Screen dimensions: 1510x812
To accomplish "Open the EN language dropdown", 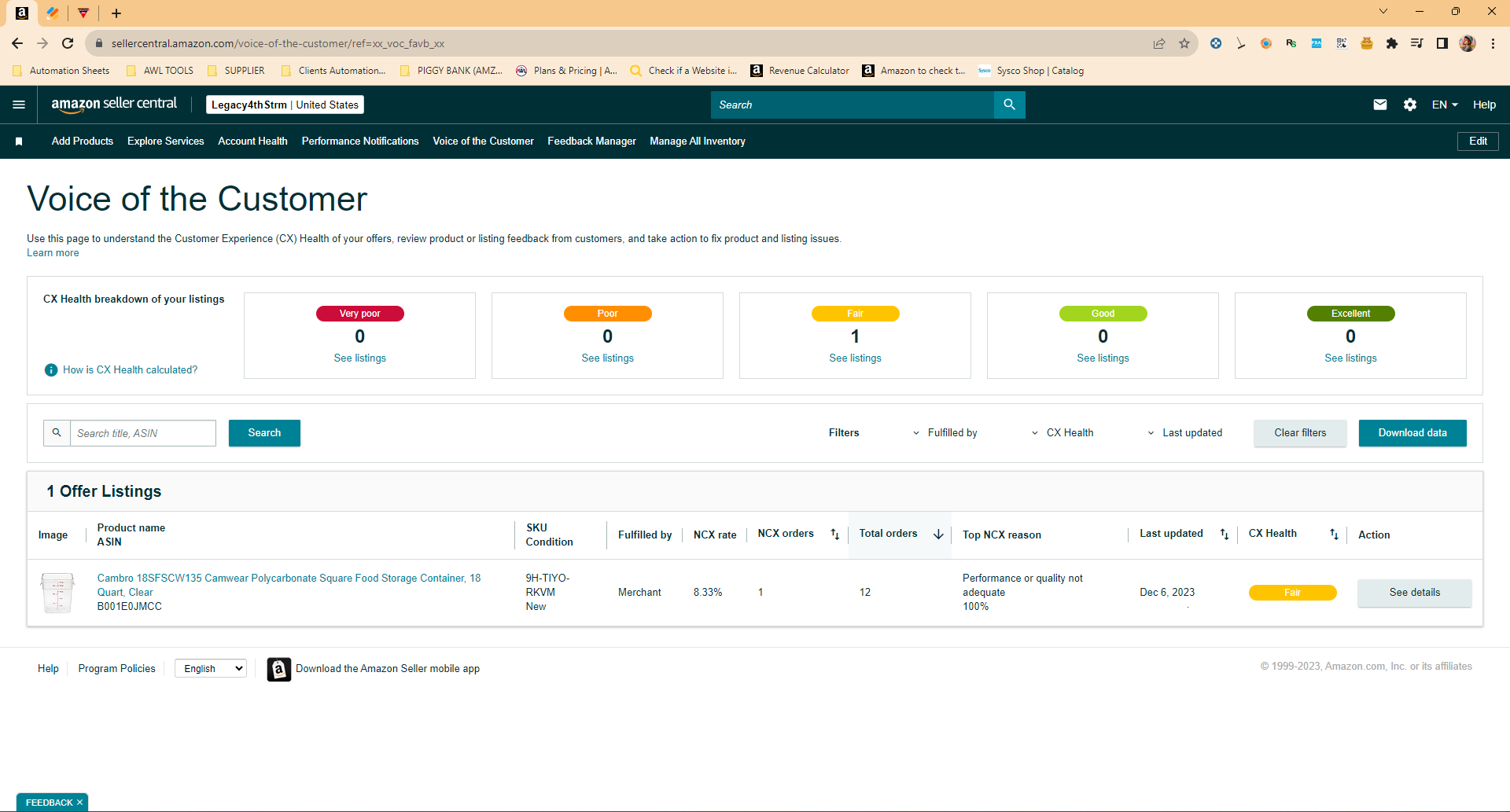I will tap(1445, 105).
